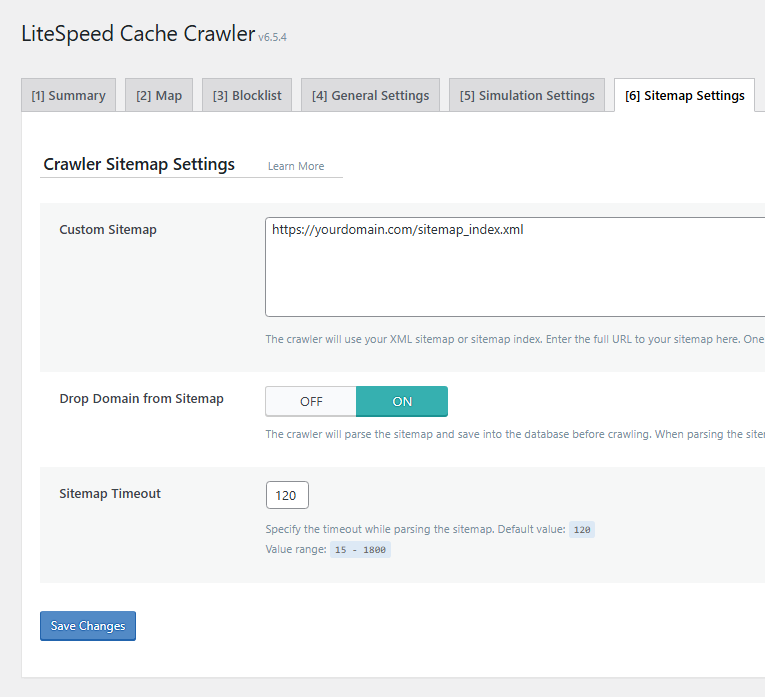765x697 pixels.
Task: Click the Drop Domain from Sitemap label
Action: point(141,398)
